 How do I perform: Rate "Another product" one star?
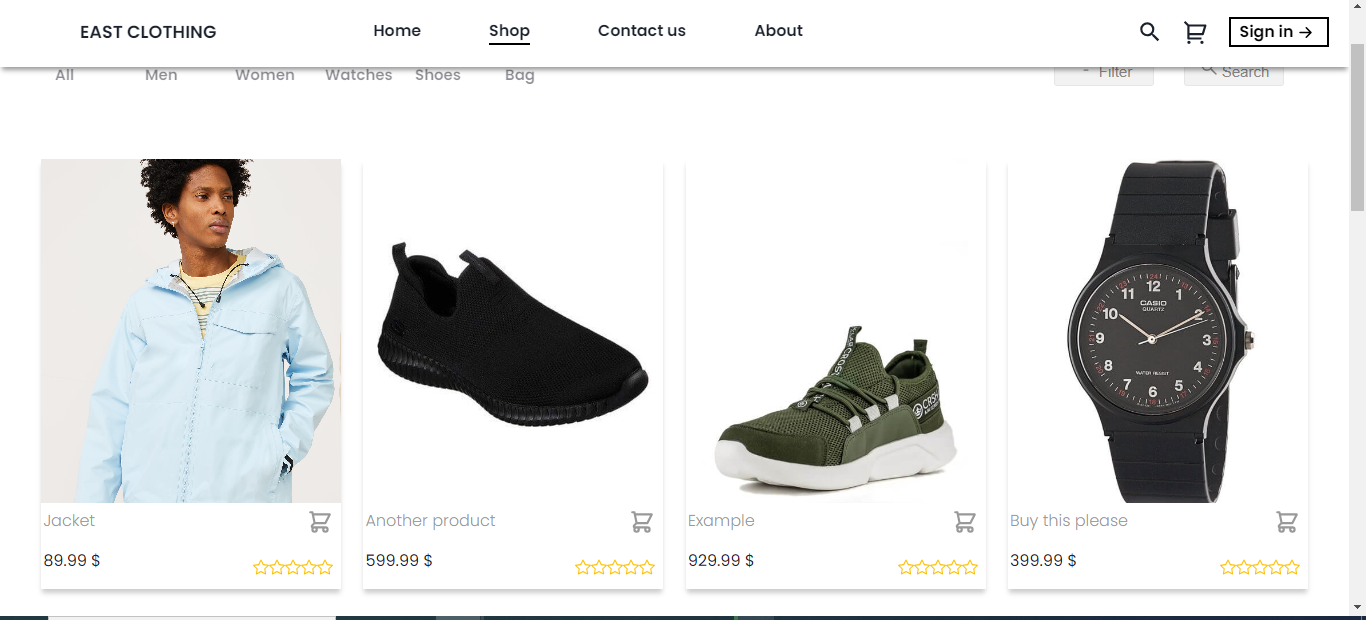pos(583,567)
